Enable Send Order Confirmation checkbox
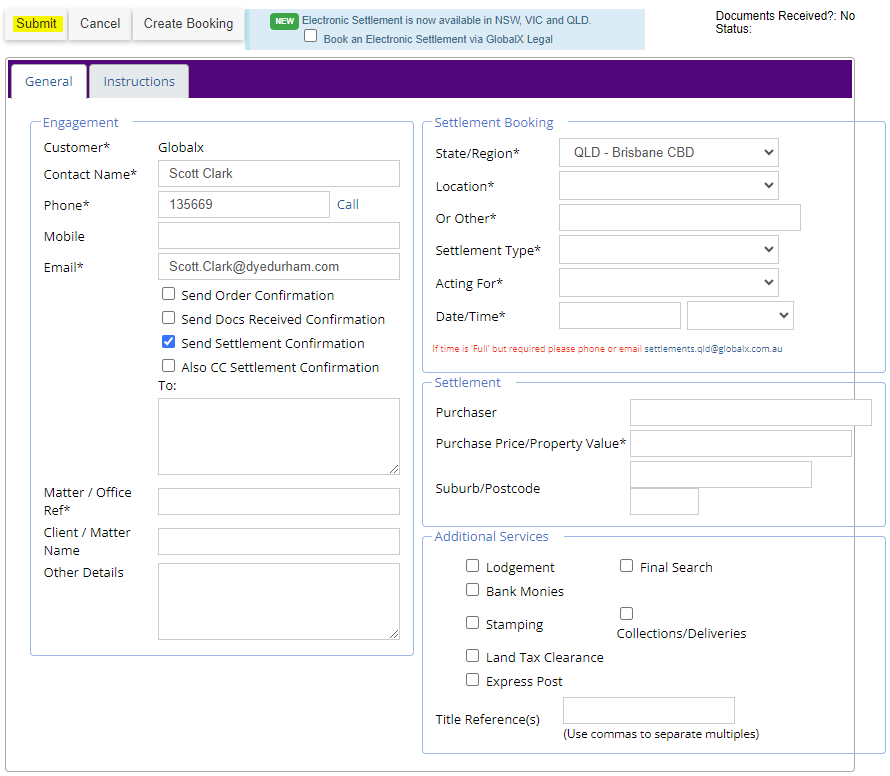Image resolution: width=890 pixels, height=776 pixels. [169, 294]
